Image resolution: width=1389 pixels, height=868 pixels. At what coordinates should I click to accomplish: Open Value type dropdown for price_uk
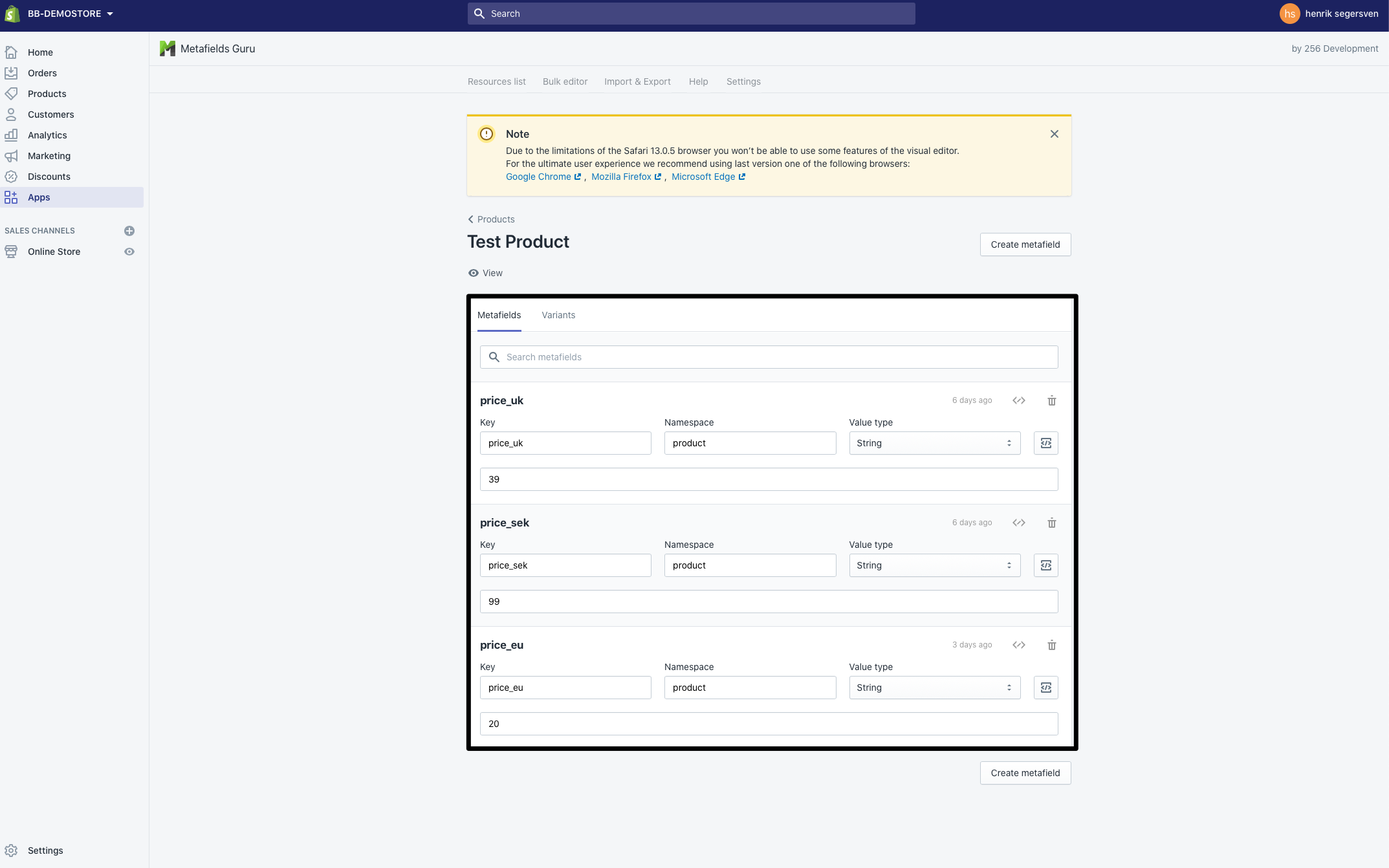934,443
